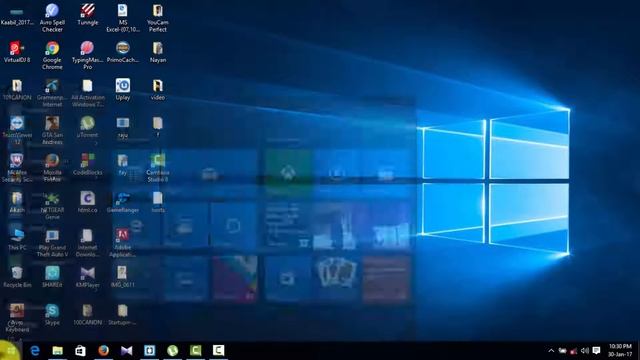
Task: Select the TeamViewer 12 desktop icon
Action: pos(17,130)
